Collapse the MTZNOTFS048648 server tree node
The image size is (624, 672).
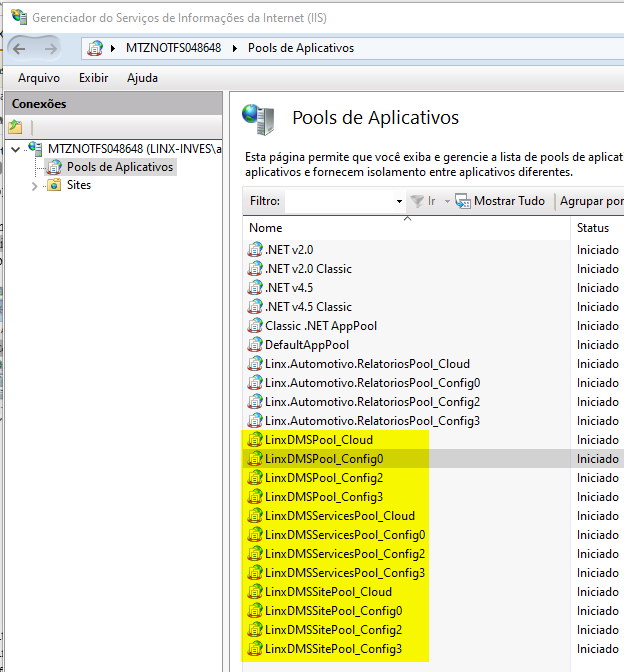click(x=16, y=149)
